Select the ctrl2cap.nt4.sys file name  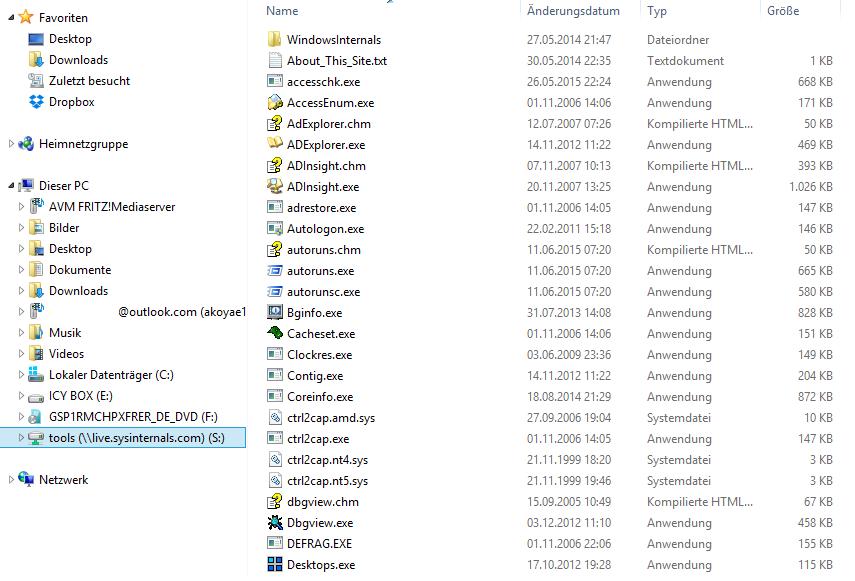[x=327, y=460]
